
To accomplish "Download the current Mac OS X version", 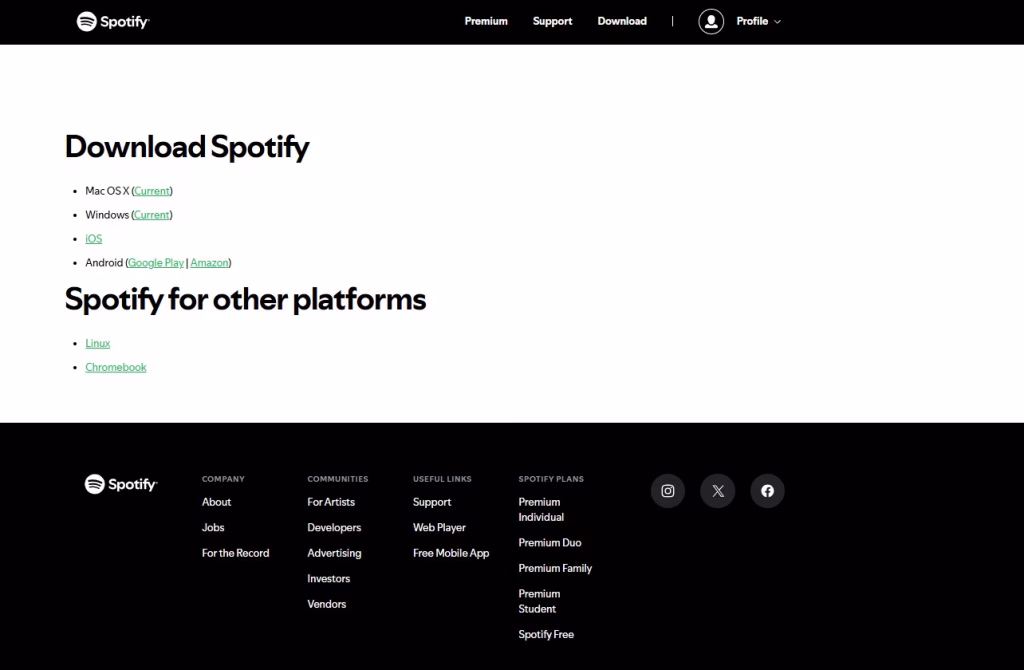I will click(151, 190).
